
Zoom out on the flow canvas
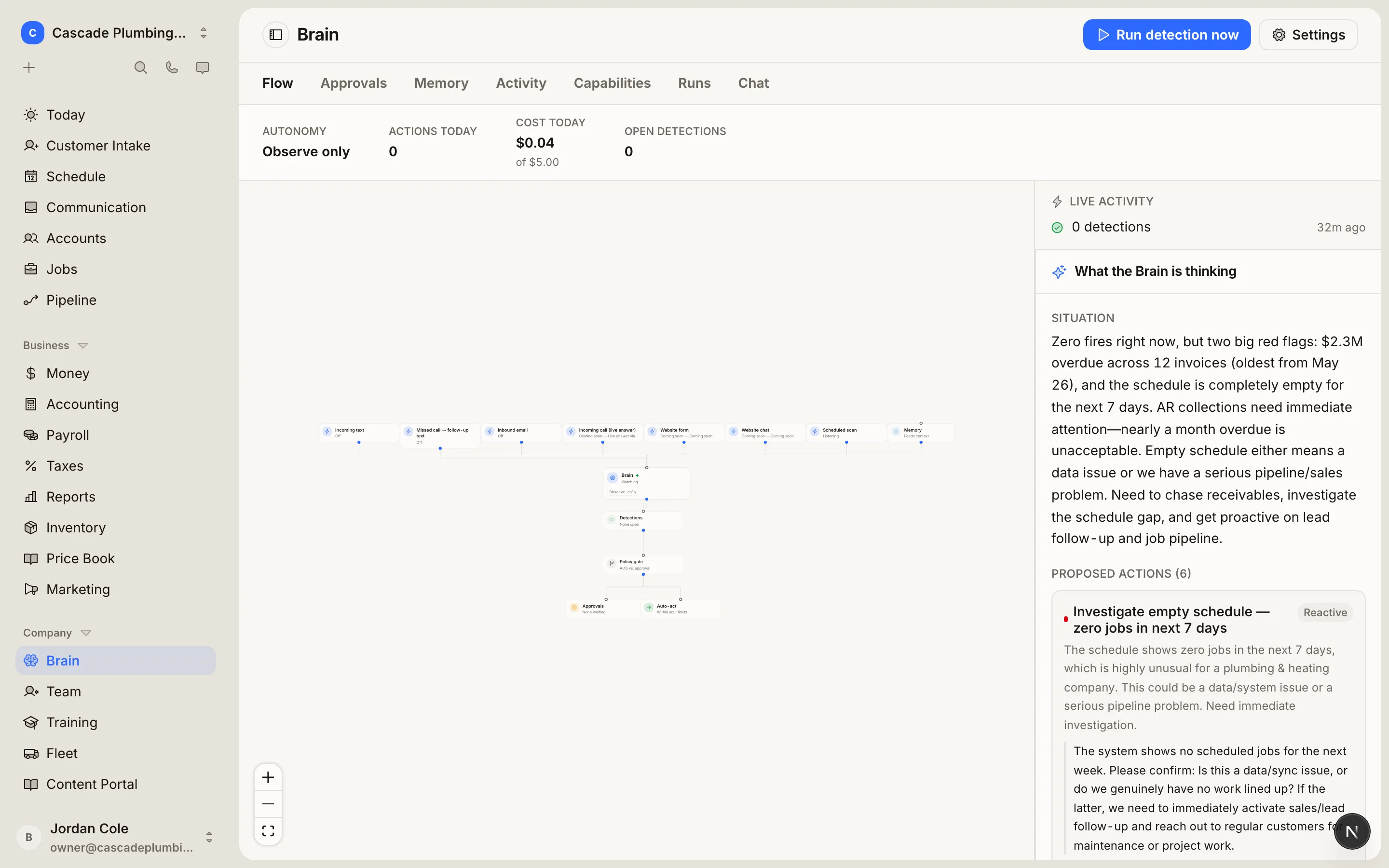tap(268, 804)
